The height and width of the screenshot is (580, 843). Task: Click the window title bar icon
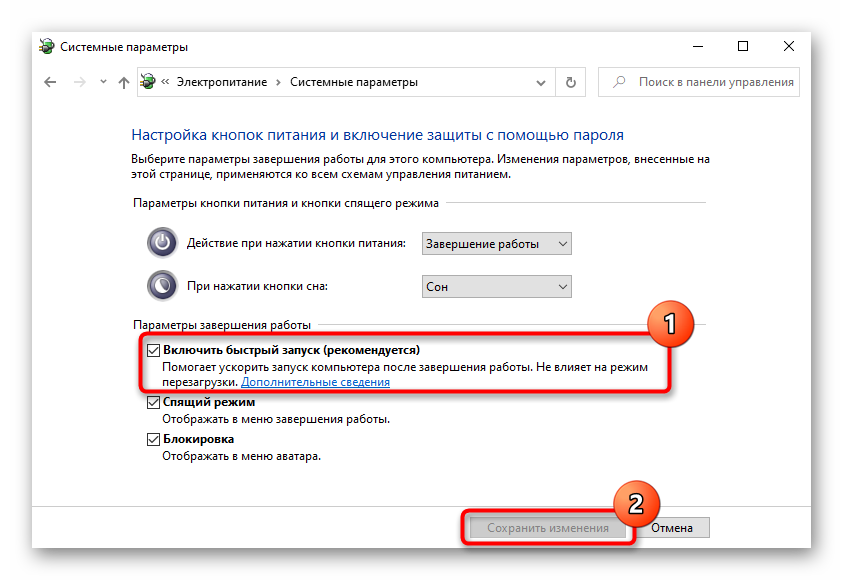(x=47, y=46)
